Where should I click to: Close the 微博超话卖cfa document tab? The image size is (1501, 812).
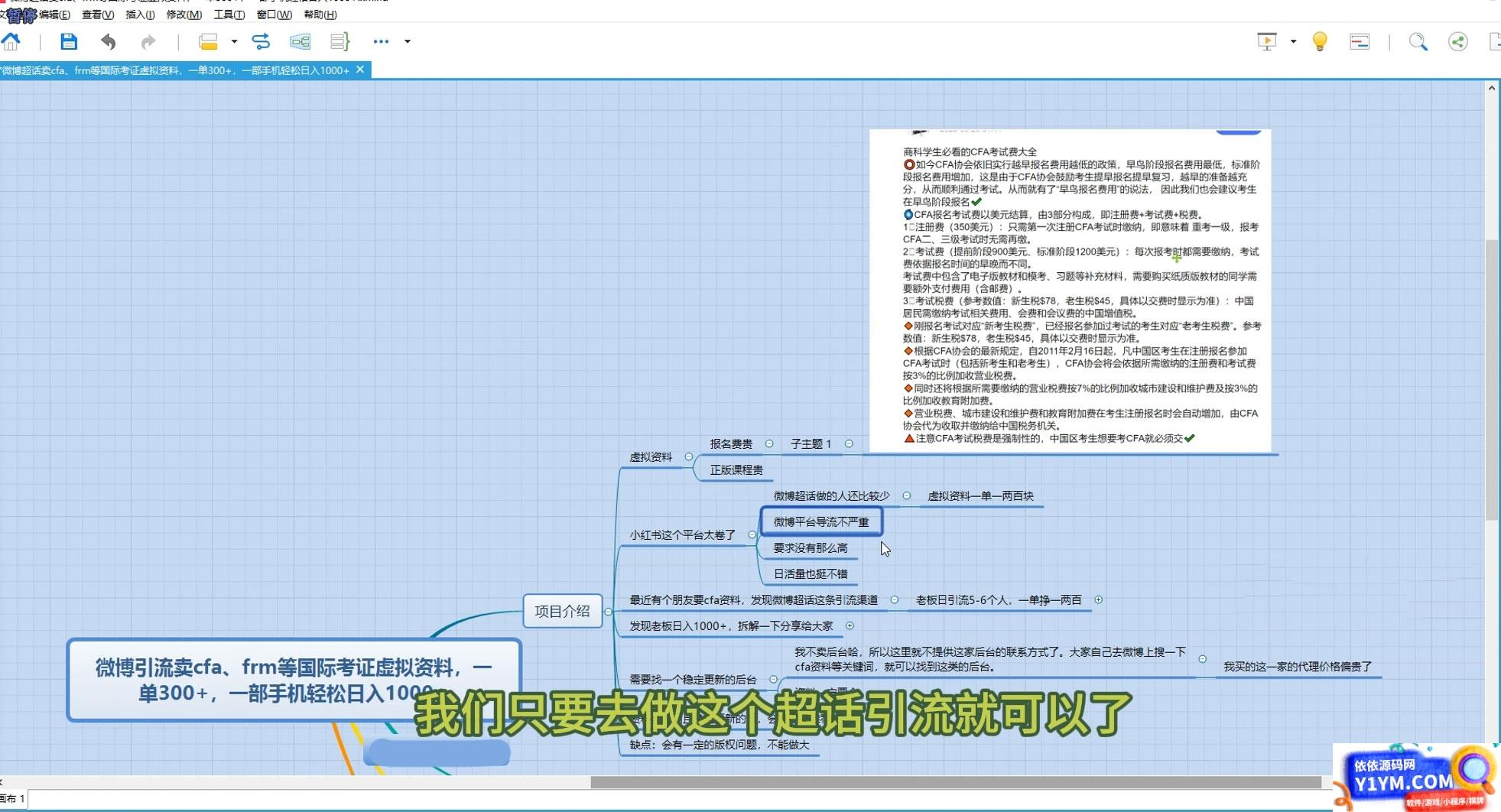pyautogui.click(x=360, y=70)
